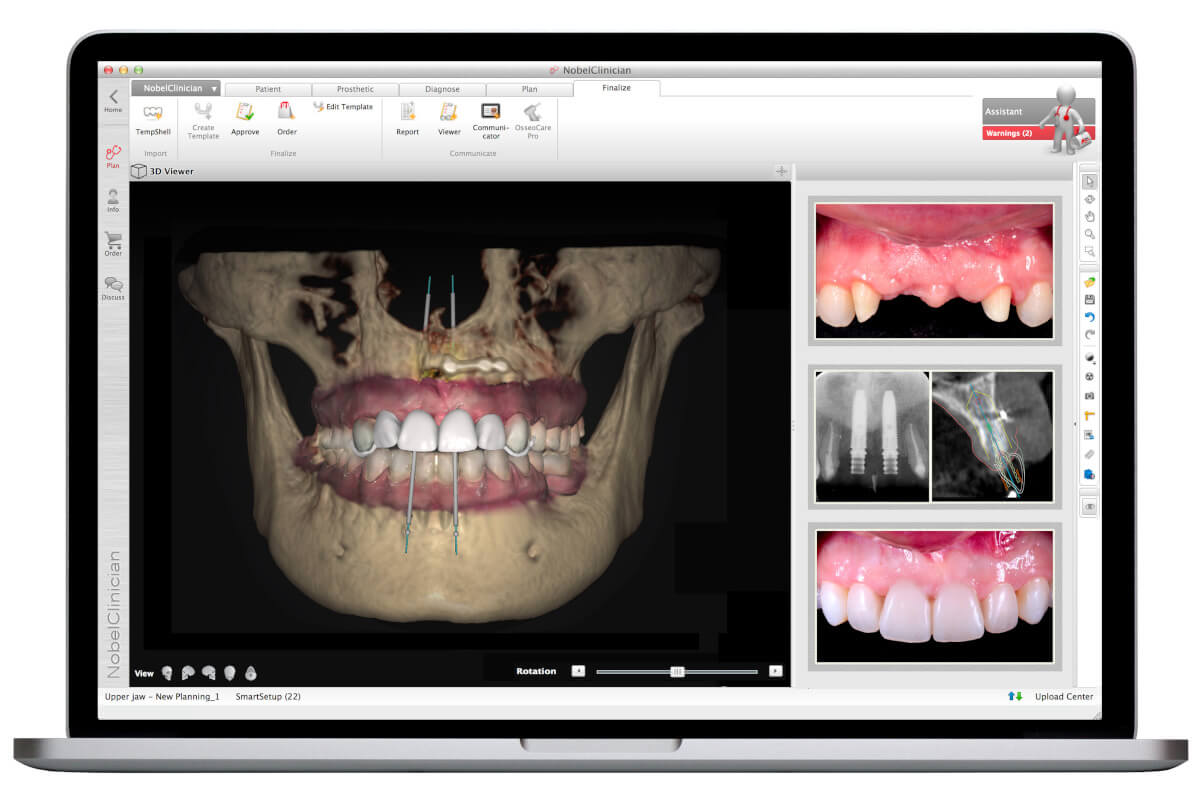Viewport: 1200px width, 811px height.
Task: Click the Upper jaw - New Planning_1 label
Action: pos(161,696)
